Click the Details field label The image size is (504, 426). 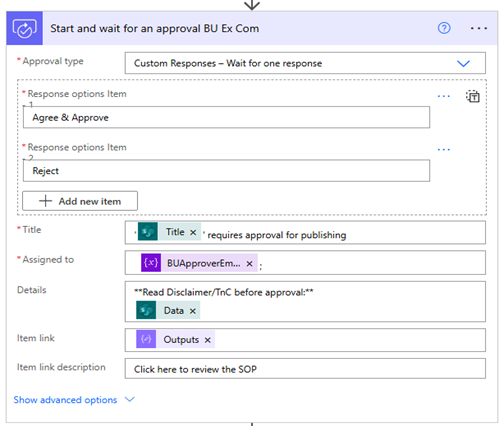(x=32, y=290)
